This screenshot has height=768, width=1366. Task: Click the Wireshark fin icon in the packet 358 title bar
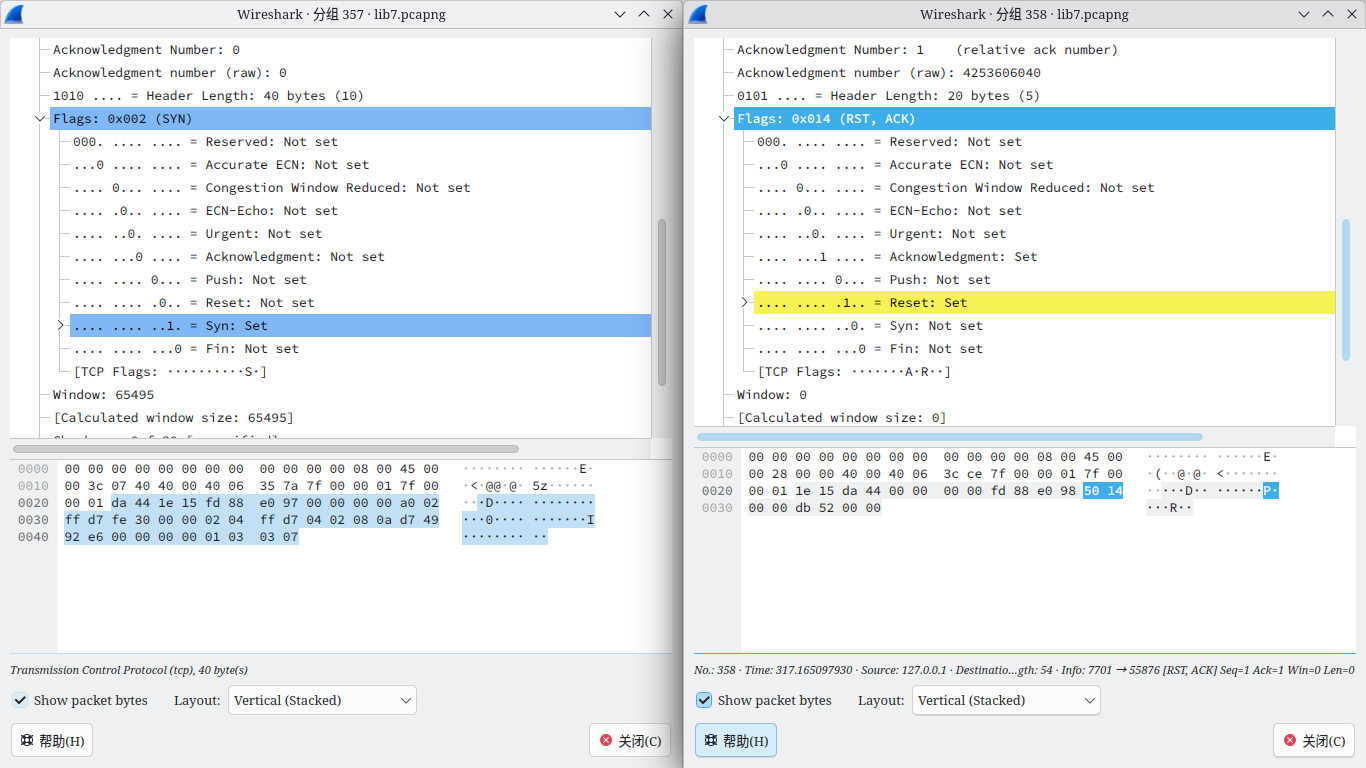coord(698,14)
